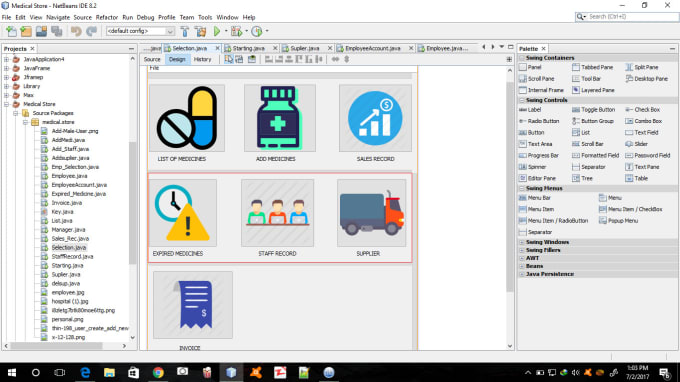
Task: Open the File menu
Action: click(7, 17)
